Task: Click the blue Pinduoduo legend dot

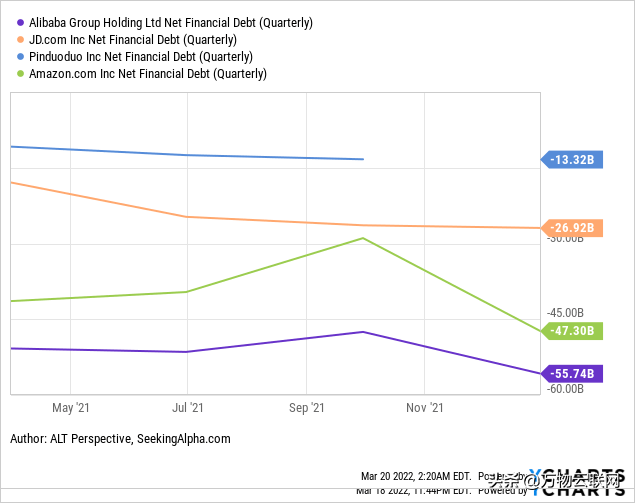Action: click(x=20, y=57)
